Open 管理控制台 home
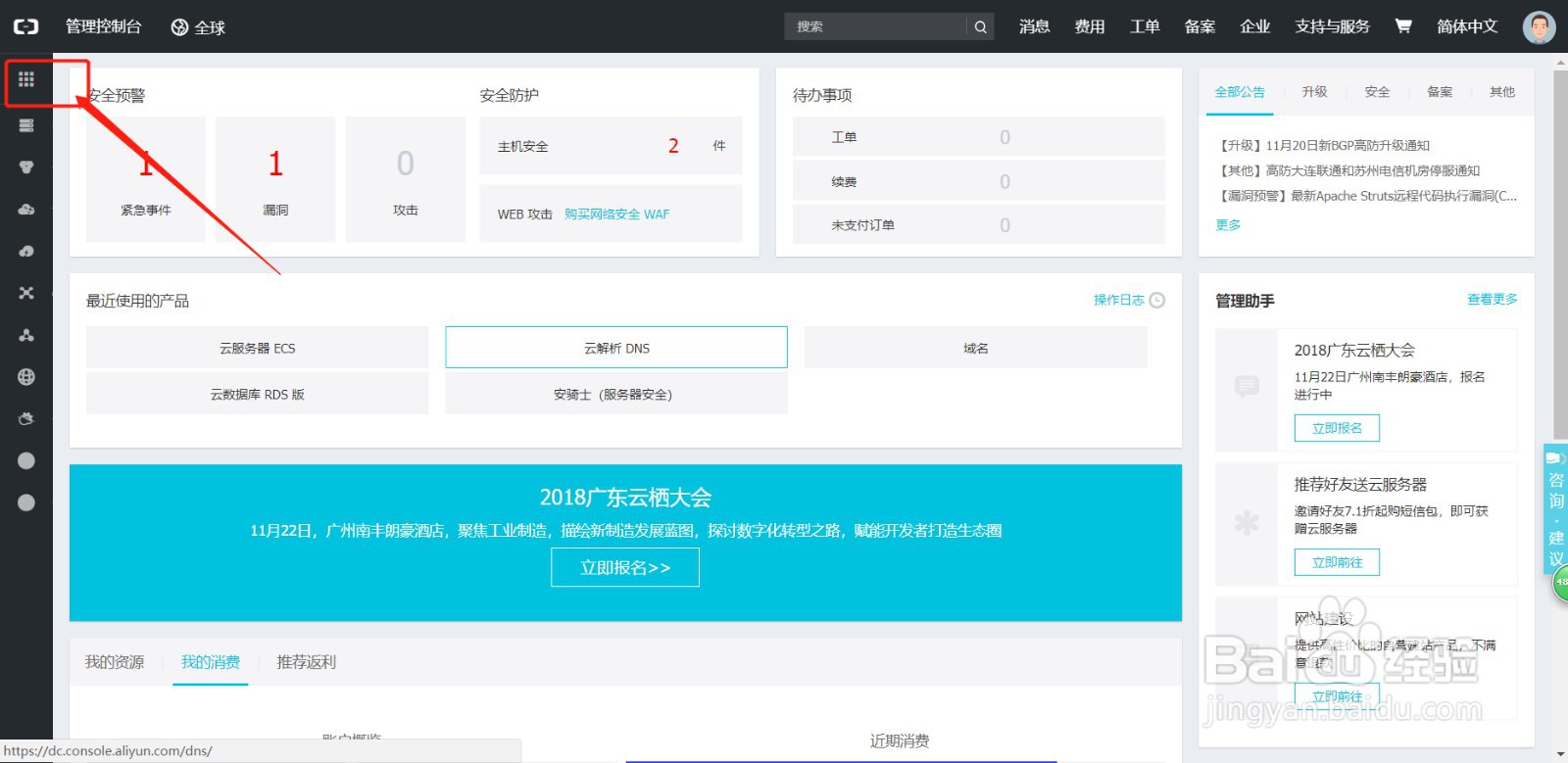The width and height of the screenshot is (1568, 763). click(104, 26)
